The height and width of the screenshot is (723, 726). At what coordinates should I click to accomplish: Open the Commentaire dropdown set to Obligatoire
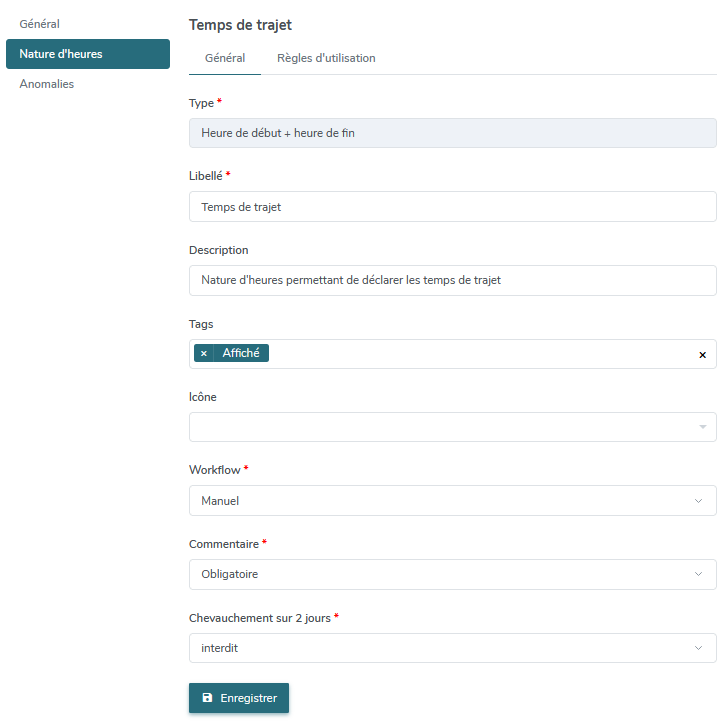pyautogui.click(x=453, y=574)
